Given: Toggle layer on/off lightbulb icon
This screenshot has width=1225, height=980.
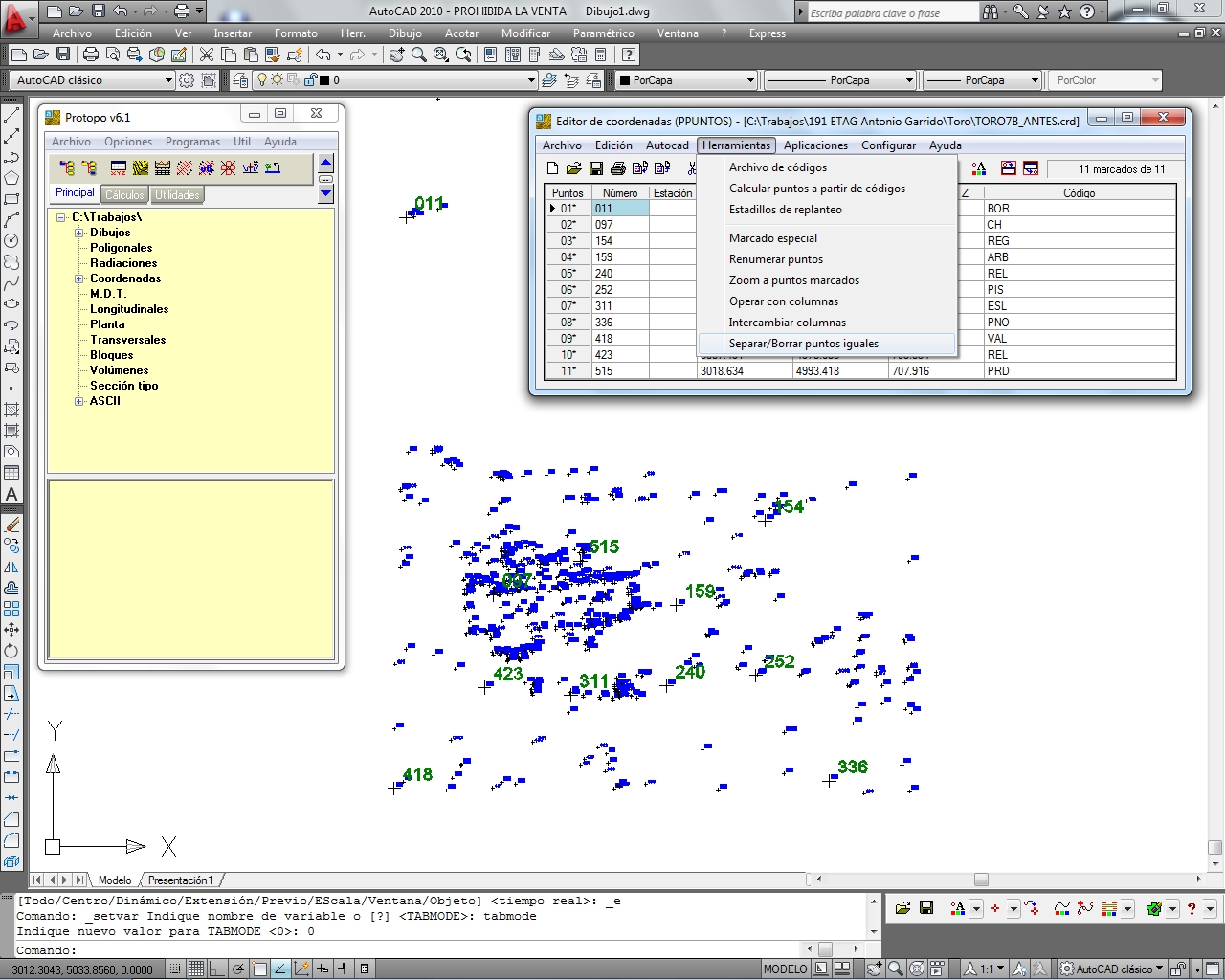Looking at the screenshot, I should point(262,80).
